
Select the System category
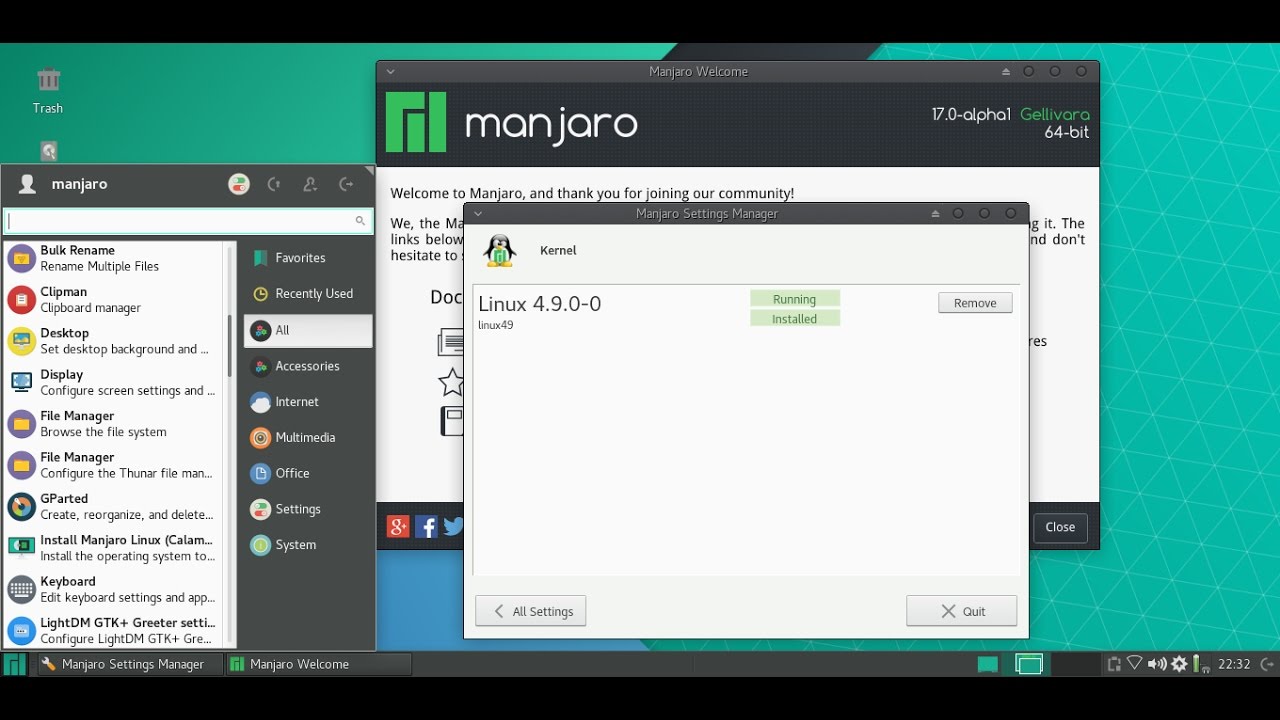click(x=308, y=545)
